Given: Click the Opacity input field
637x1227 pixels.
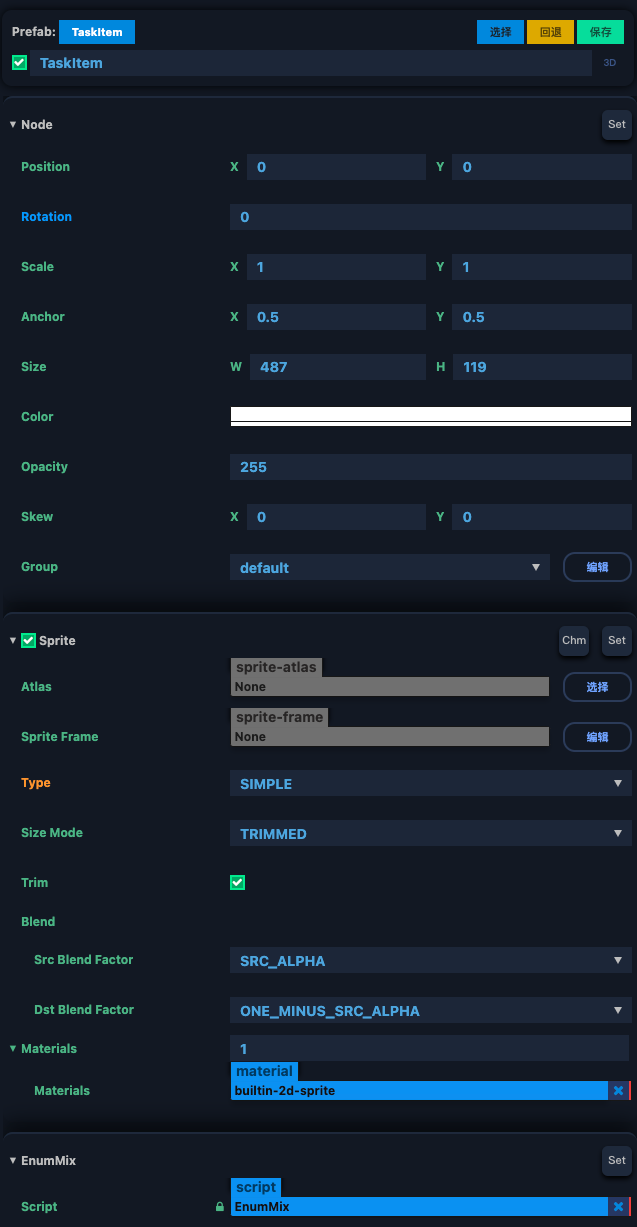Looking at the screenshot, I should pyautogui.click(x=430, y=467).
